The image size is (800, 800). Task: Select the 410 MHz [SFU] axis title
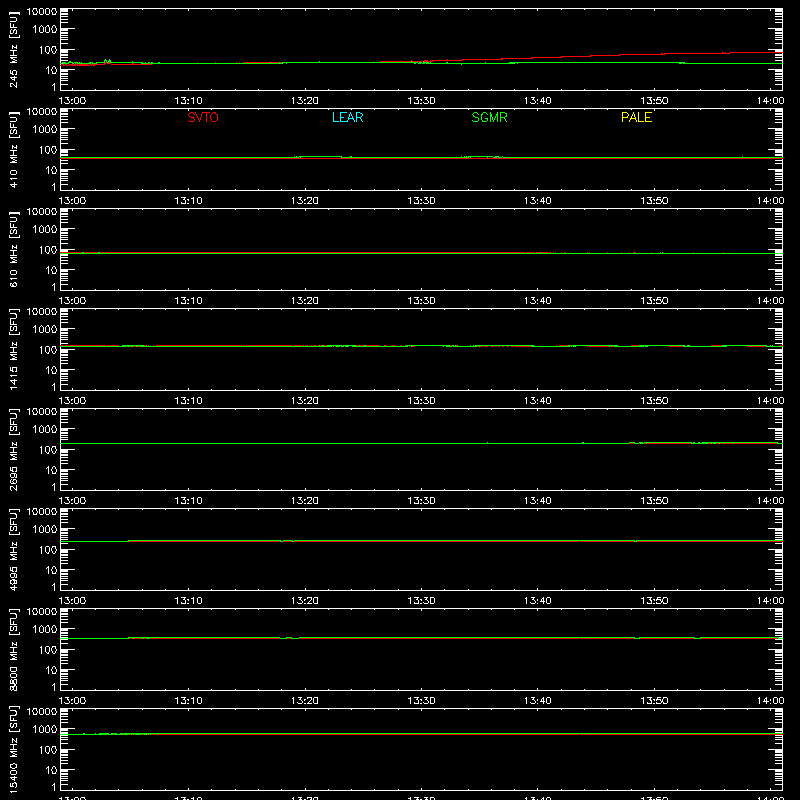point(14,149)
